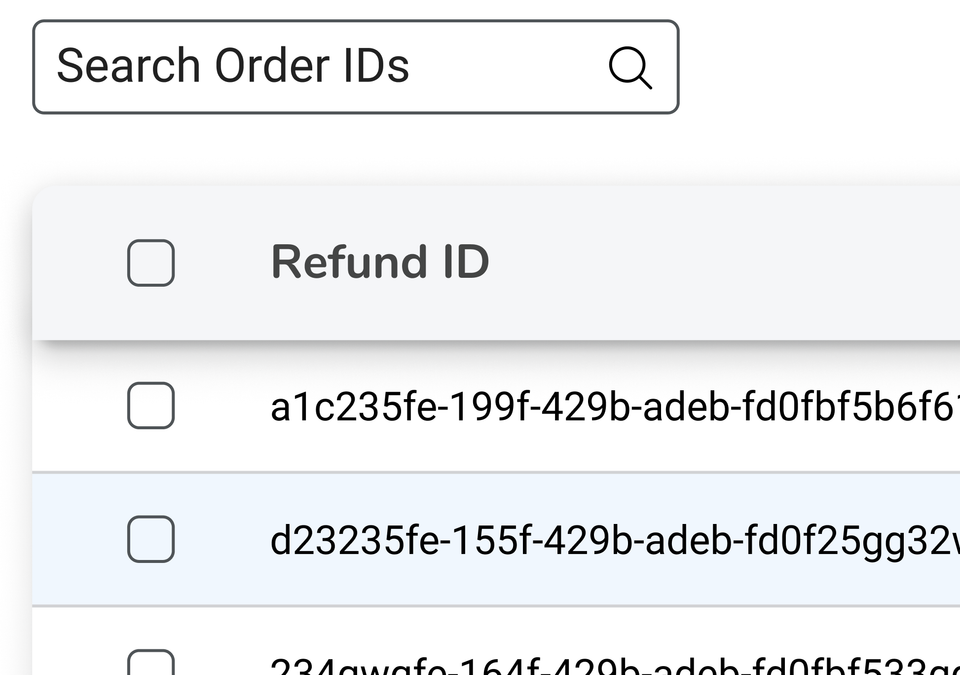This screenshot has width=960, height=675.
Task: Click the search box placeholder text
Action: [x=233, y=66]
